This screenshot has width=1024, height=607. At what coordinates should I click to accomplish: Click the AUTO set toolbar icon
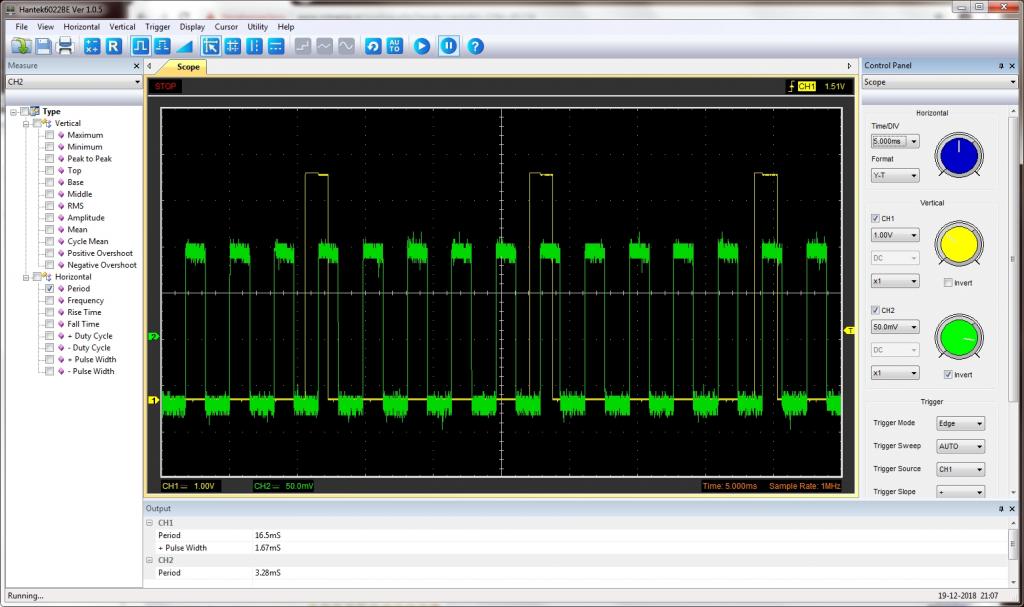[x=395, y=46]
